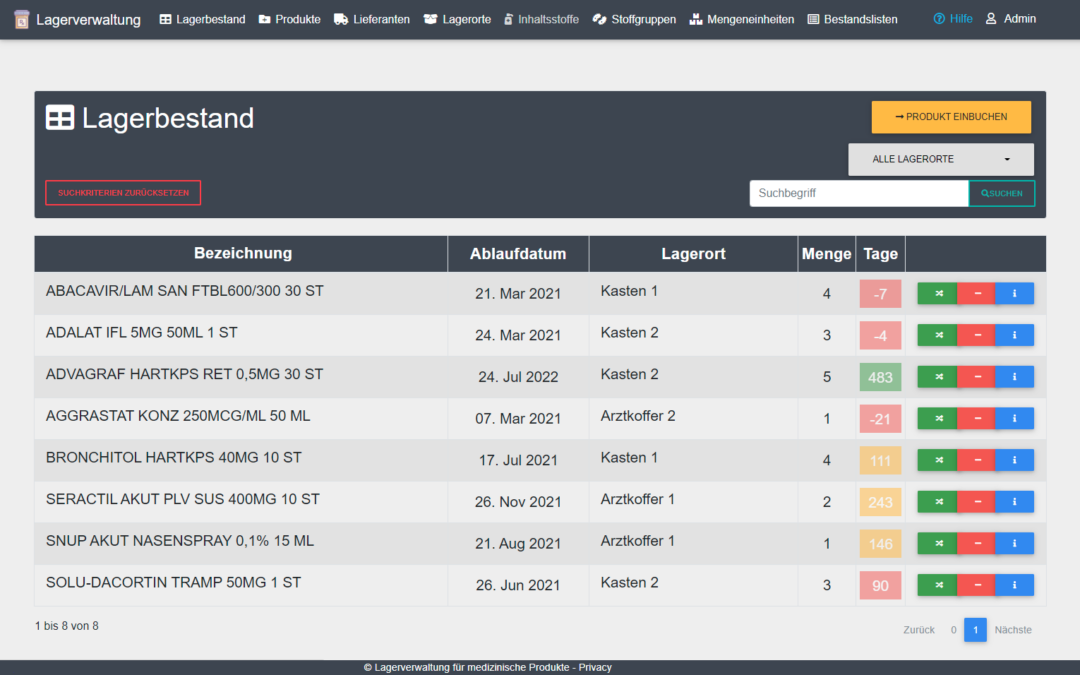
Task: Click red minus icon for AGGRASTAT KONZ row
Action: pos(977,419)
